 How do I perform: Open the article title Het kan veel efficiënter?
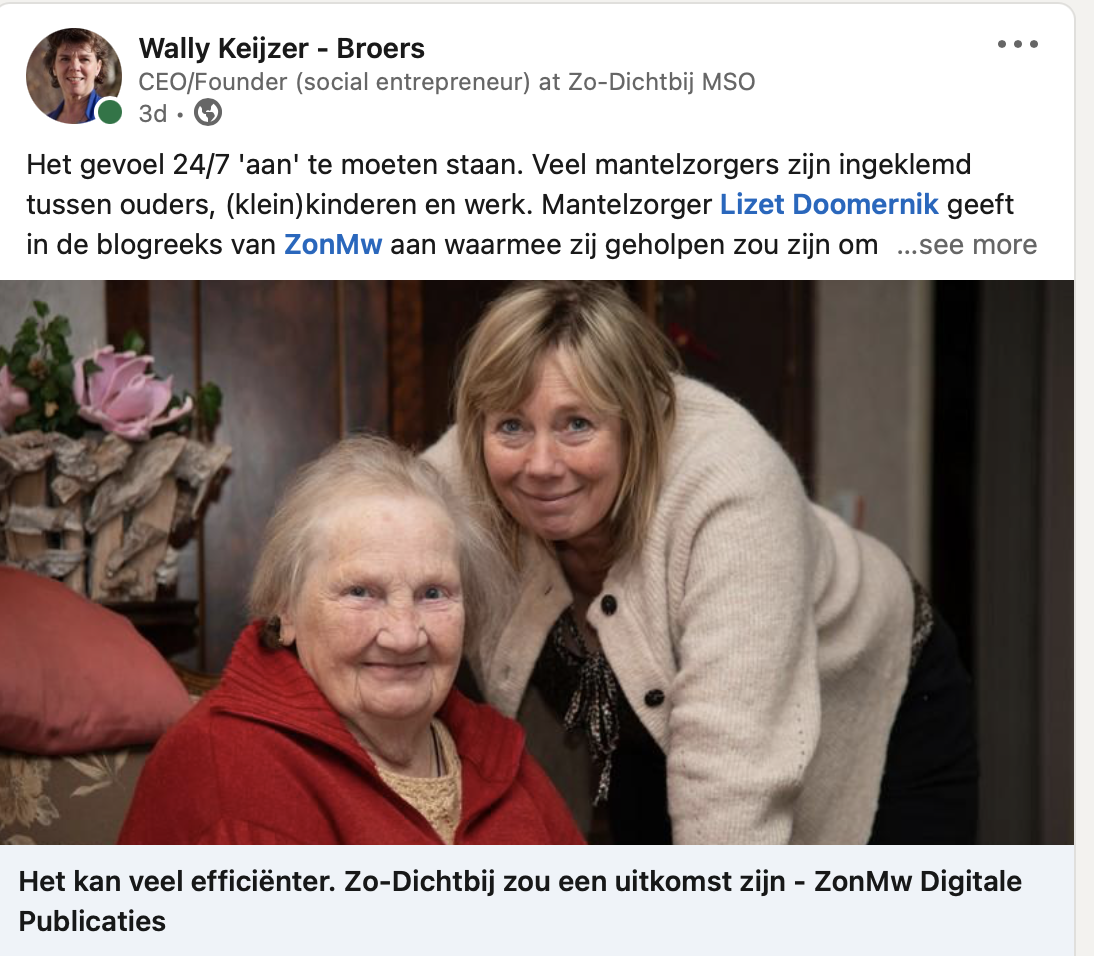520,901
